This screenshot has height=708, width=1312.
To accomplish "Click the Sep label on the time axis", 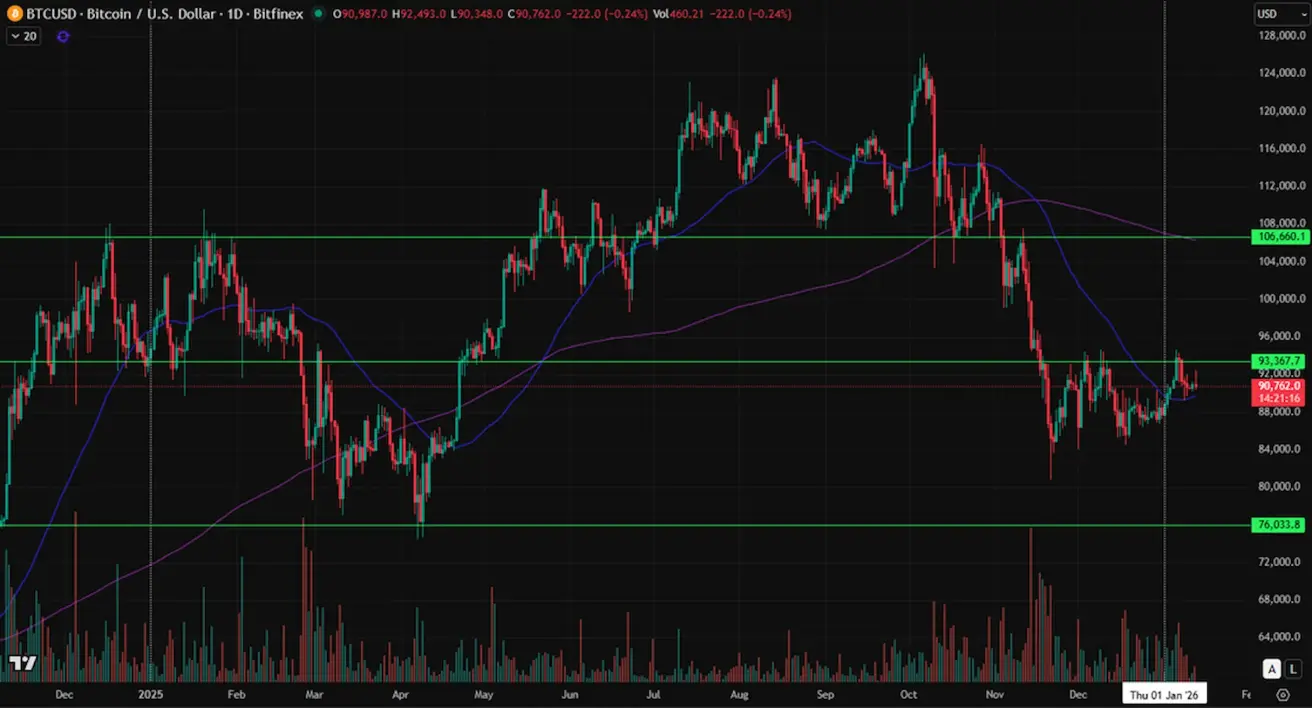I will [825, 694].
